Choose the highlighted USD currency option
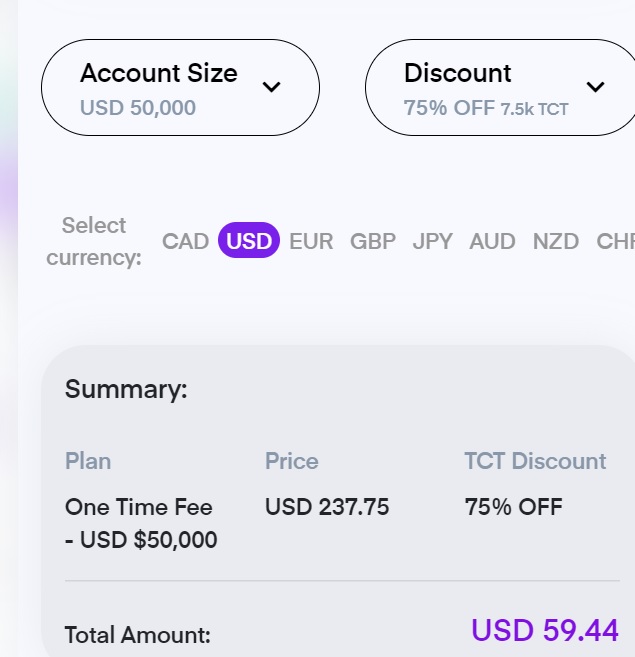Screen dimensions: 635x657 (249, 241)
